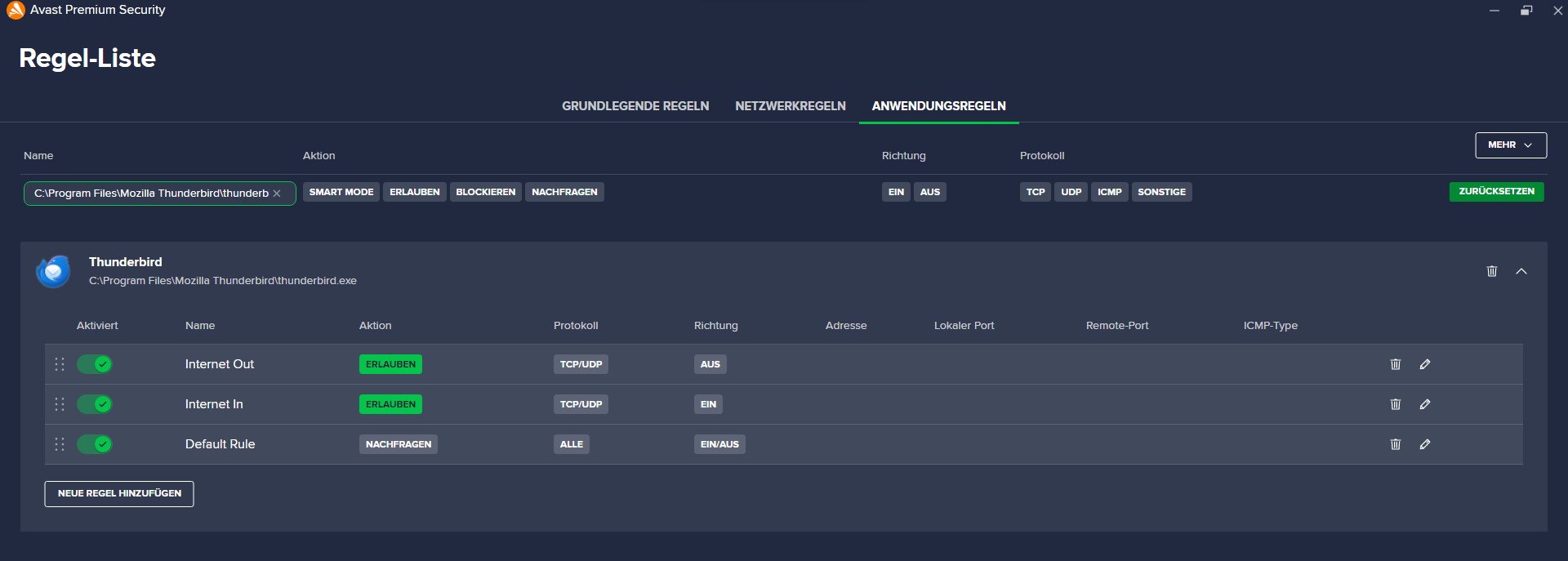1568x561 pixels.
Task: Filter protocol by UDP
Action: [x=1071, y=192]
